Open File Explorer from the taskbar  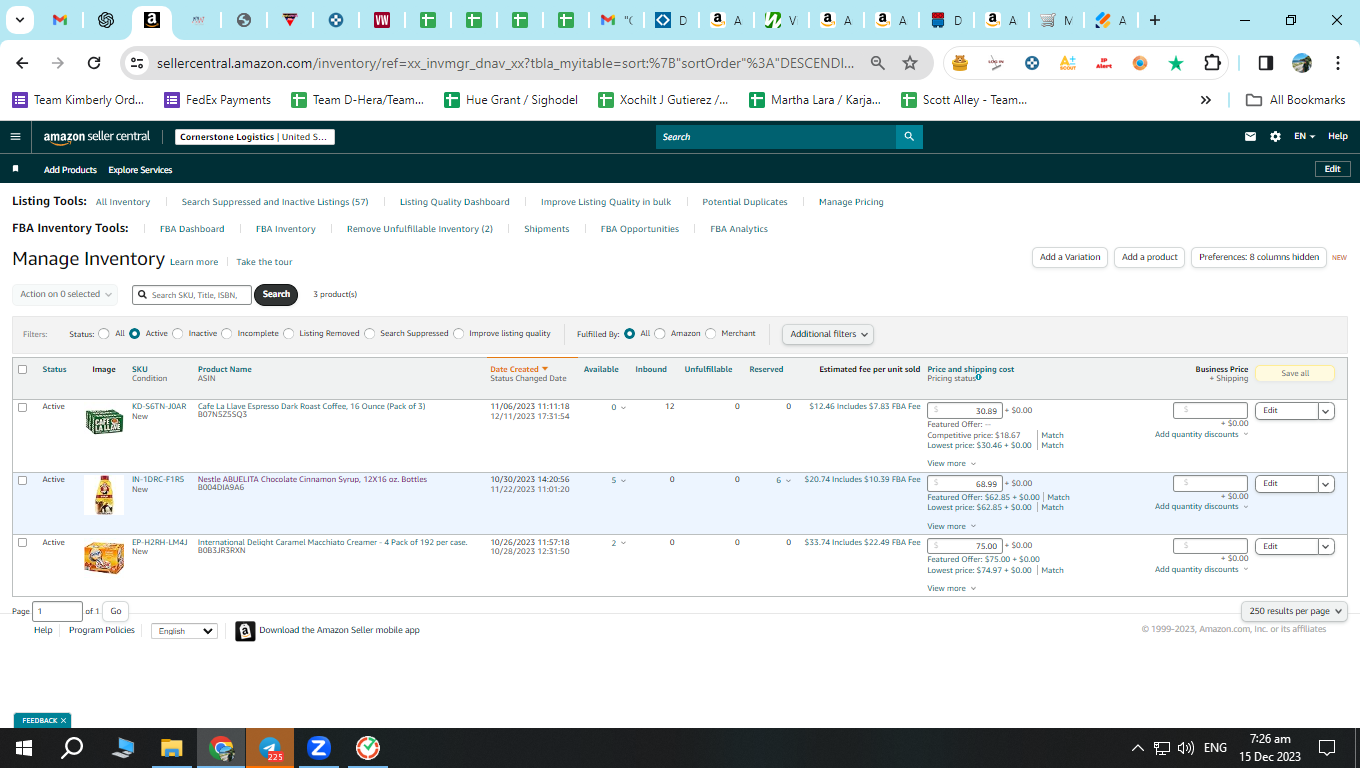tap(172, 748)
